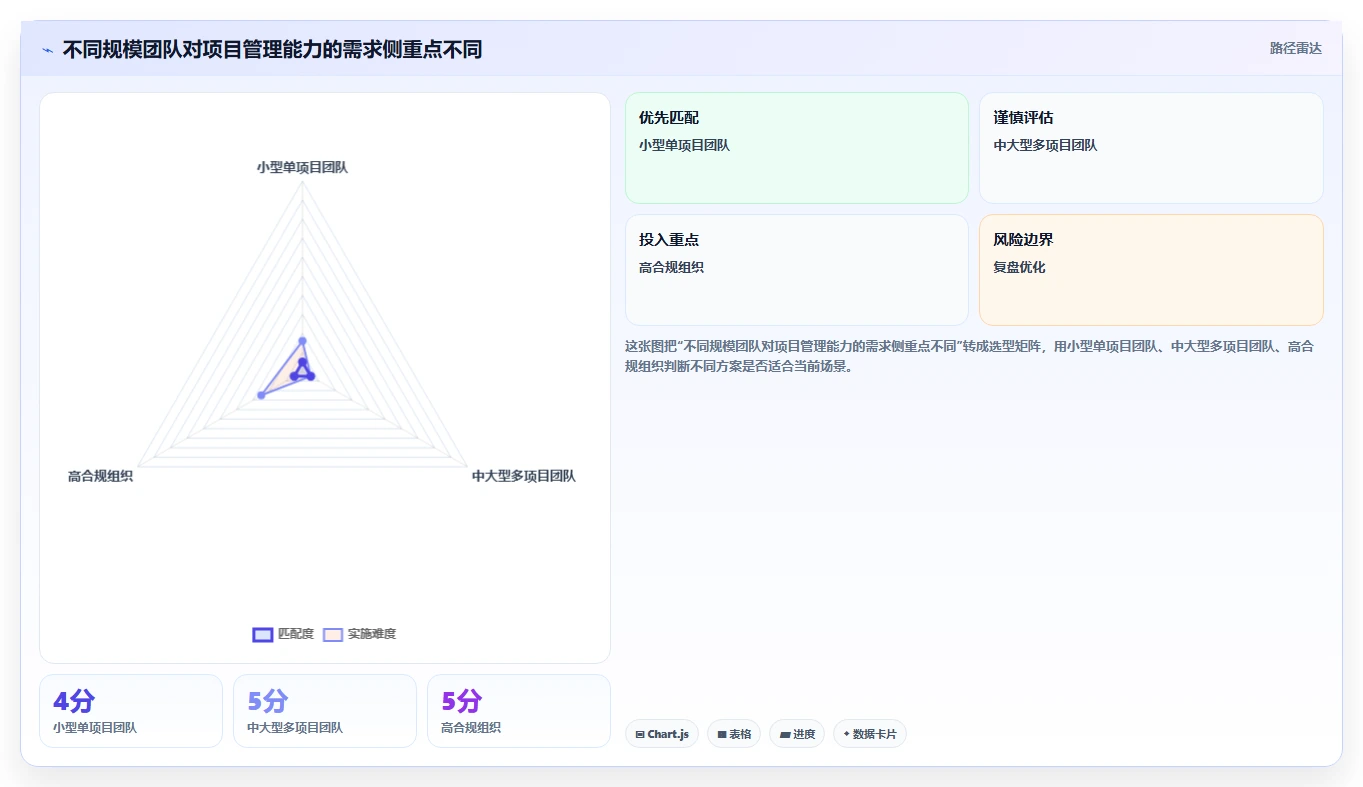This screenshot has width=1363, height=787.
Task: Click the page title 不同规模团队对项目管理能力的需求侧重点不同
Action: [272, 49]
